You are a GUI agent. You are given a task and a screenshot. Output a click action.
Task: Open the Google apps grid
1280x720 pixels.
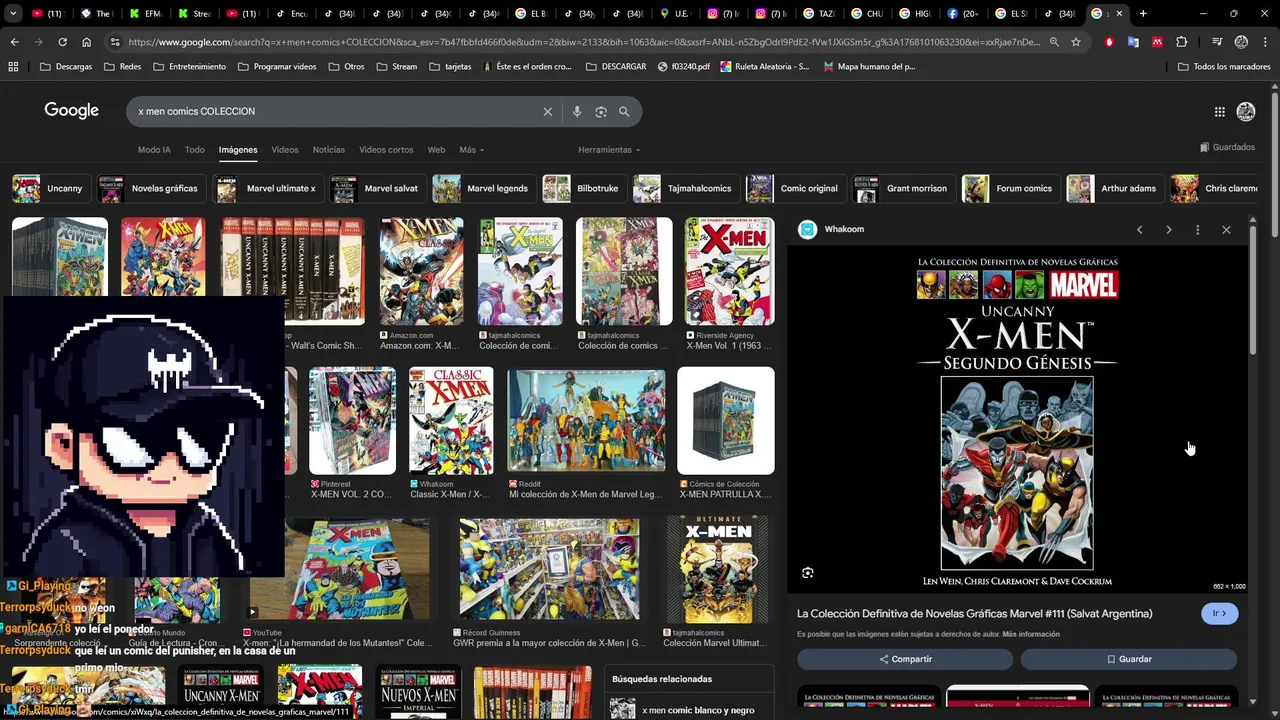point(1219,112)
